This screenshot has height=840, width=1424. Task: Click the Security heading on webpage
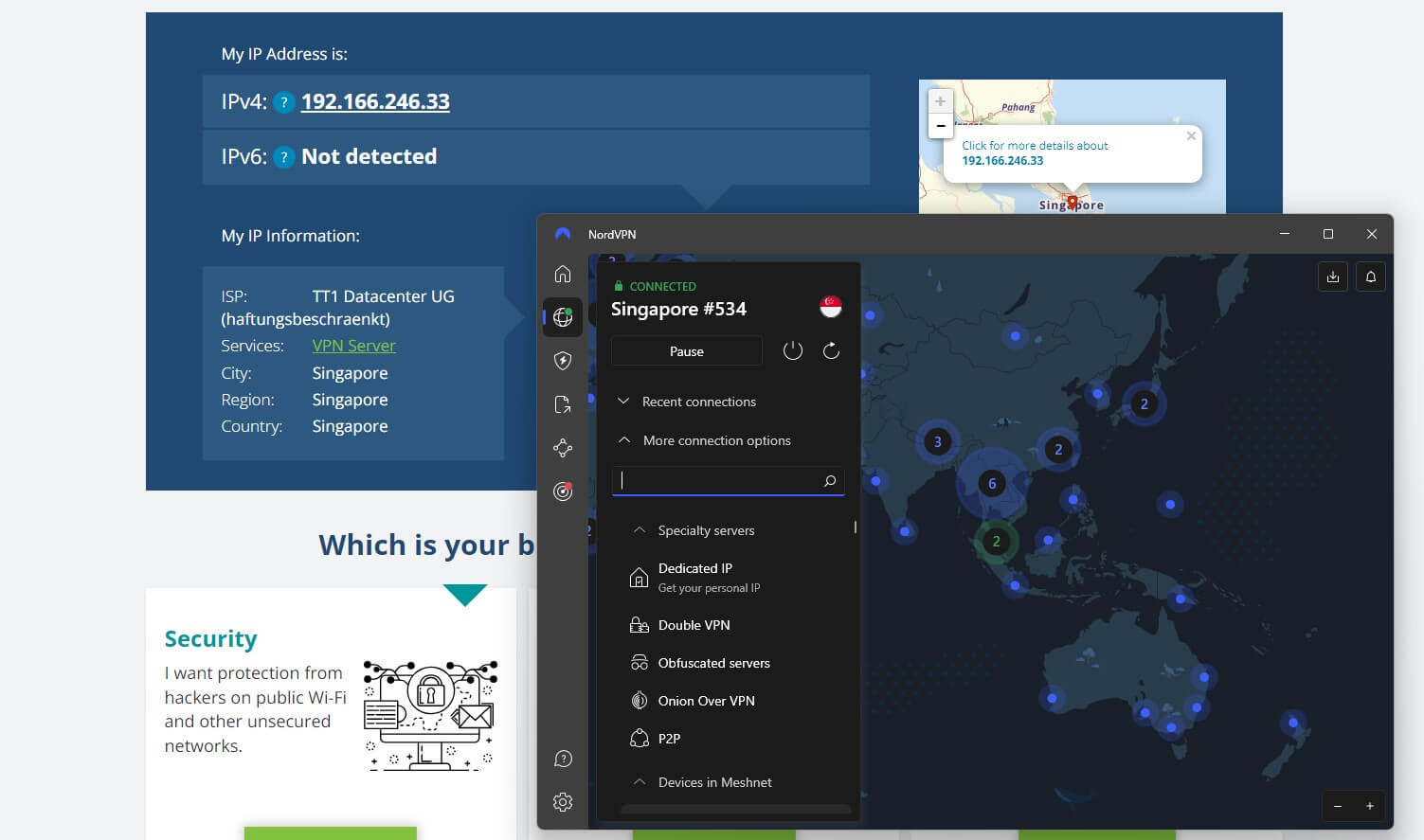pos(210,639)
